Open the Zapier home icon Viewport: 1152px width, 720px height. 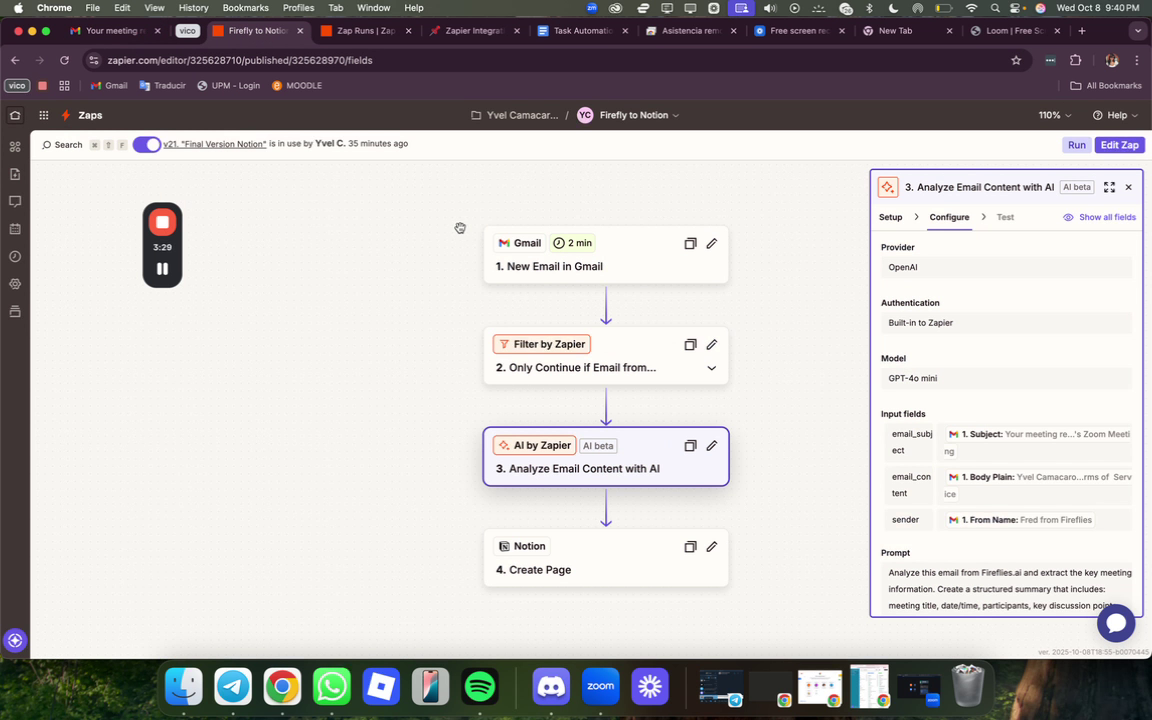[x=15, y=115]
